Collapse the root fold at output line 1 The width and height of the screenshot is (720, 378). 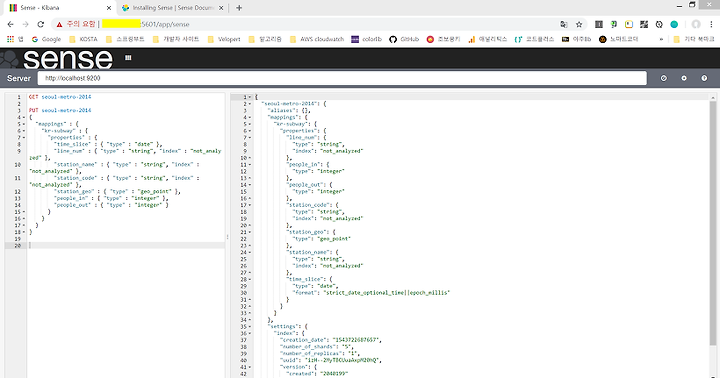tap(250, 97)
